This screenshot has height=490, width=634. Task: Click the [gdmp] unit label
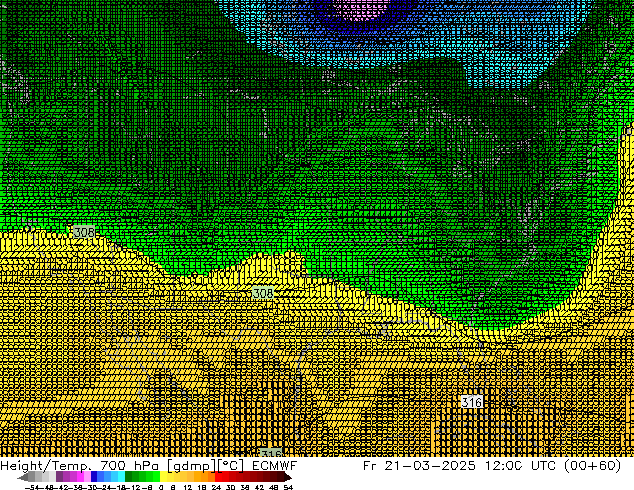192,466
